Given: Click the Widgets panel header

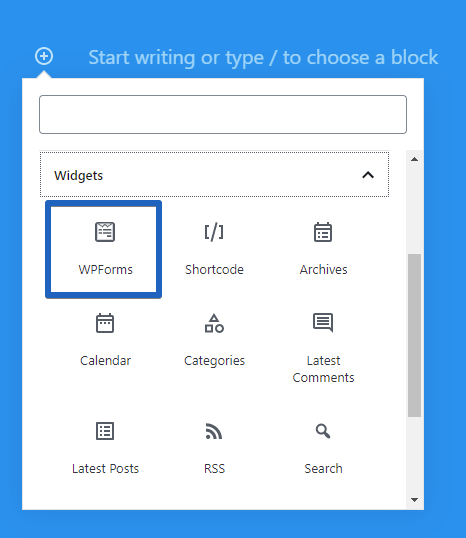Looking at the screenshot, I should coord(214,175).
